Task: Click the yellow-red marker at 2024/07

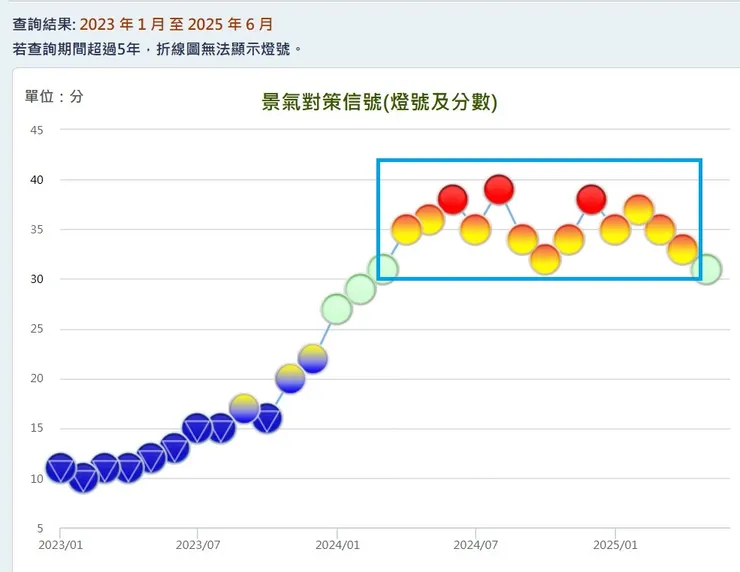Action: coord(476,229)
